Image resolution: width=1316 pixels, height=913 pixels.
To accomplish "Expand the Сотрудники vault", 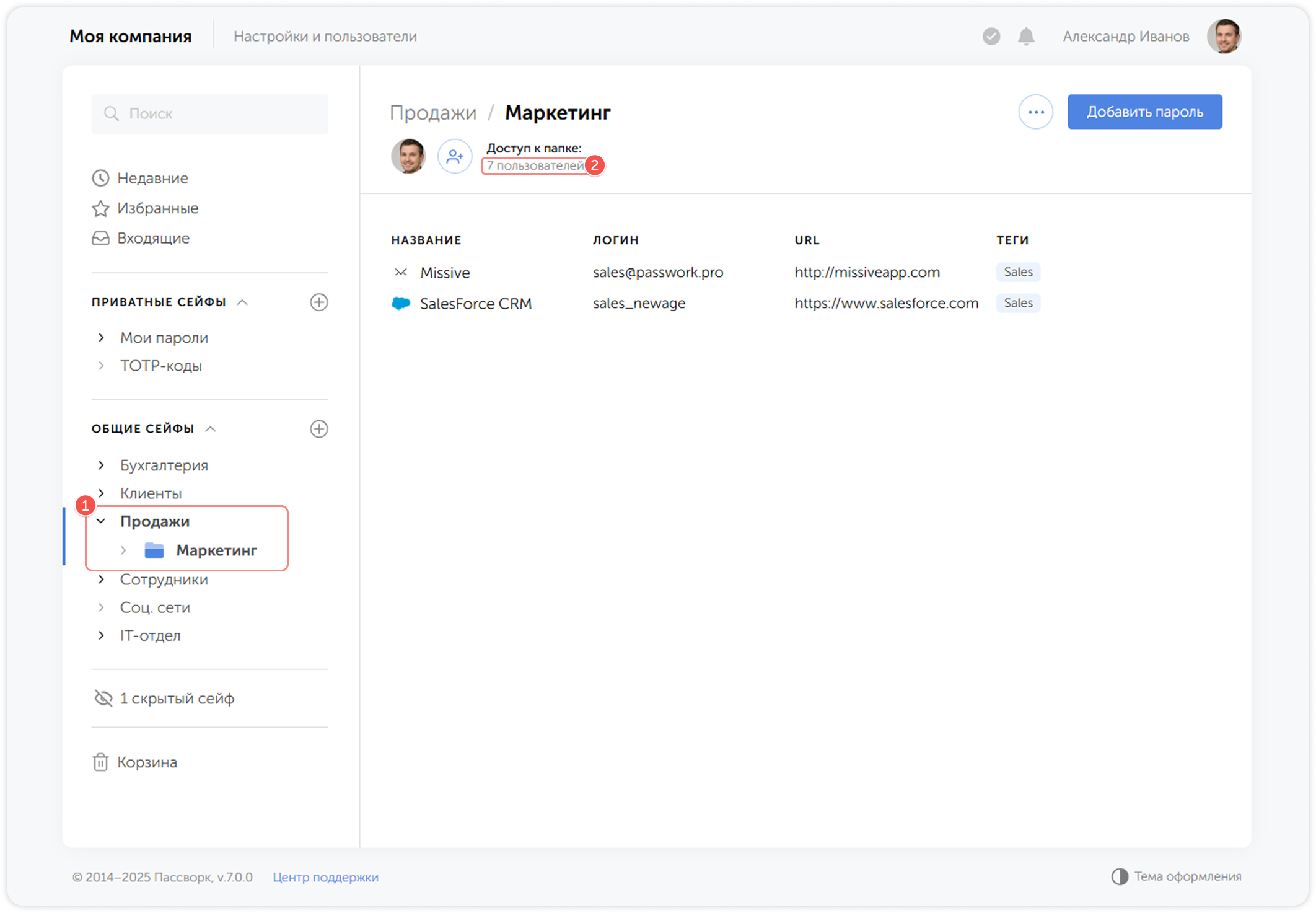I will tap(102, 580).
